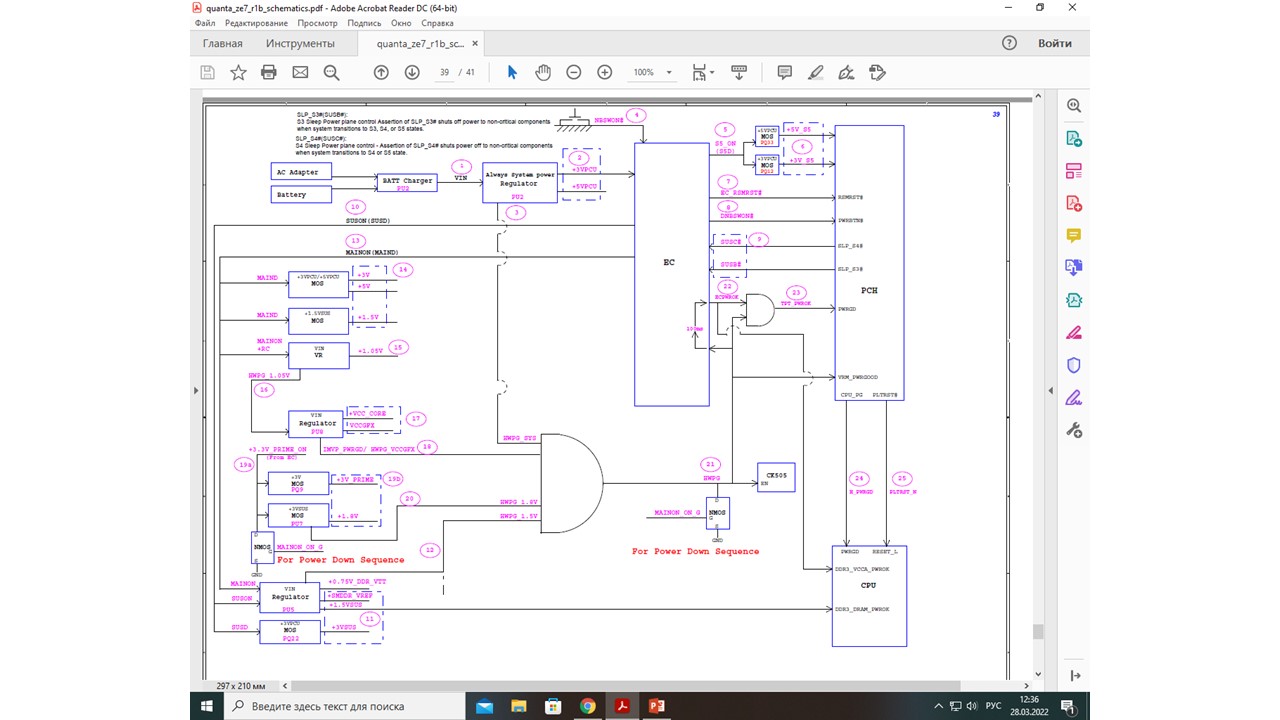The width and height of the screenshot is (1280, 720).
Task: Click the РУС language indicator
Action: click(993, 706)
